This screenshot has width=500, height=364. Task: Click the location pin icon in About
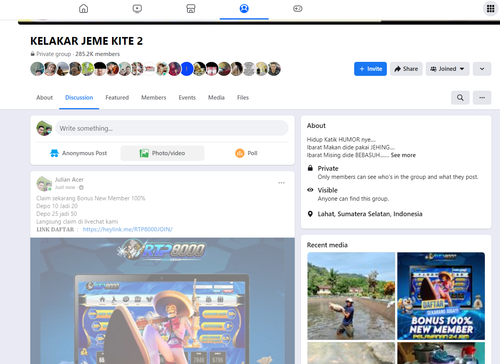[310, 214]
